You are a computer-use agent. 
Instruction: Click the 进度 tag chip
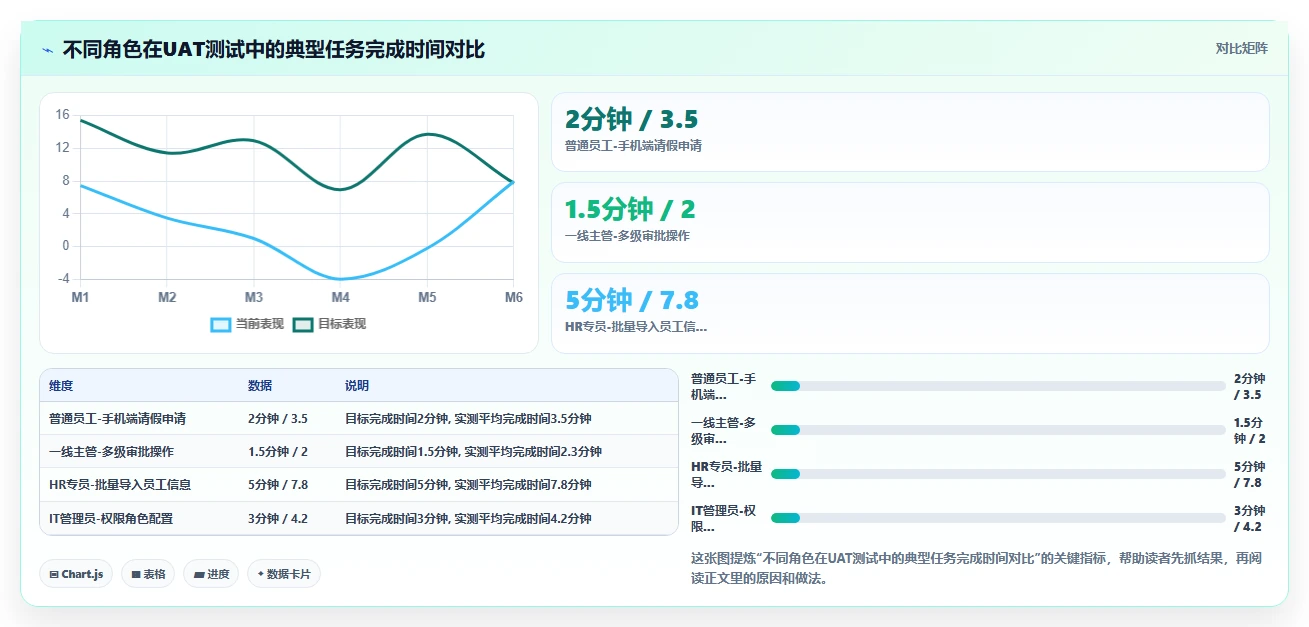211,574
